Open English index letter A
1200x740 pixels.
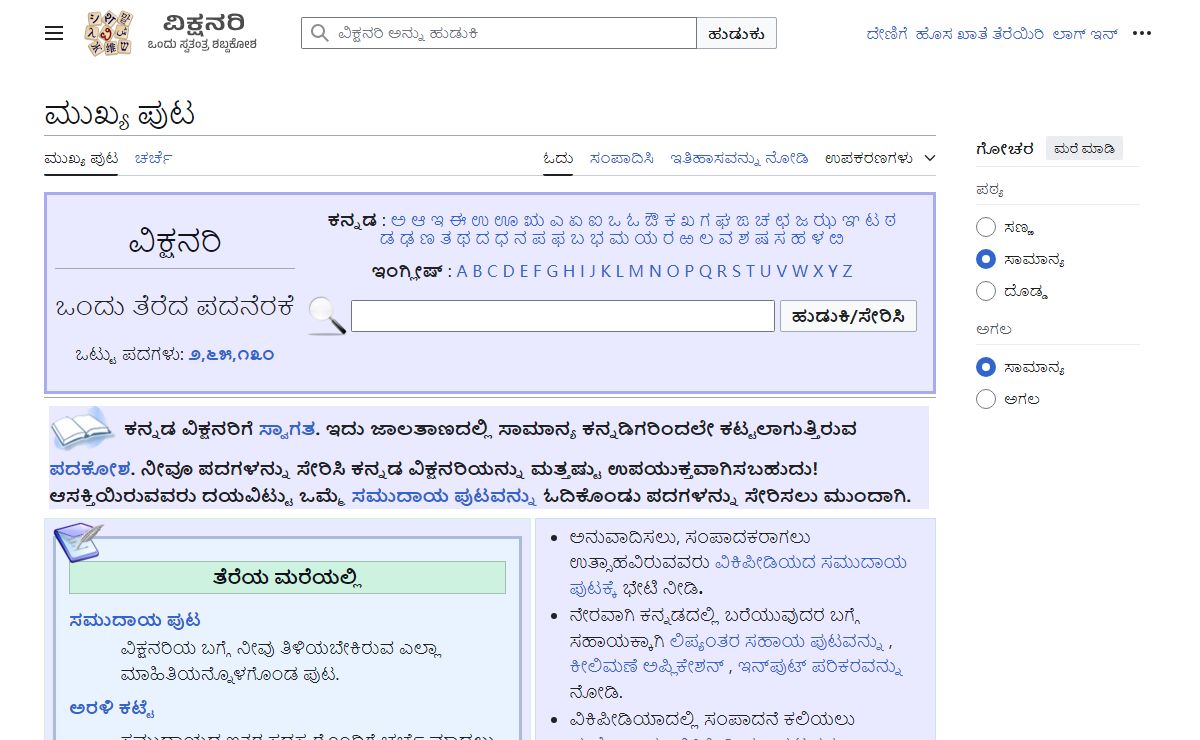463,271
